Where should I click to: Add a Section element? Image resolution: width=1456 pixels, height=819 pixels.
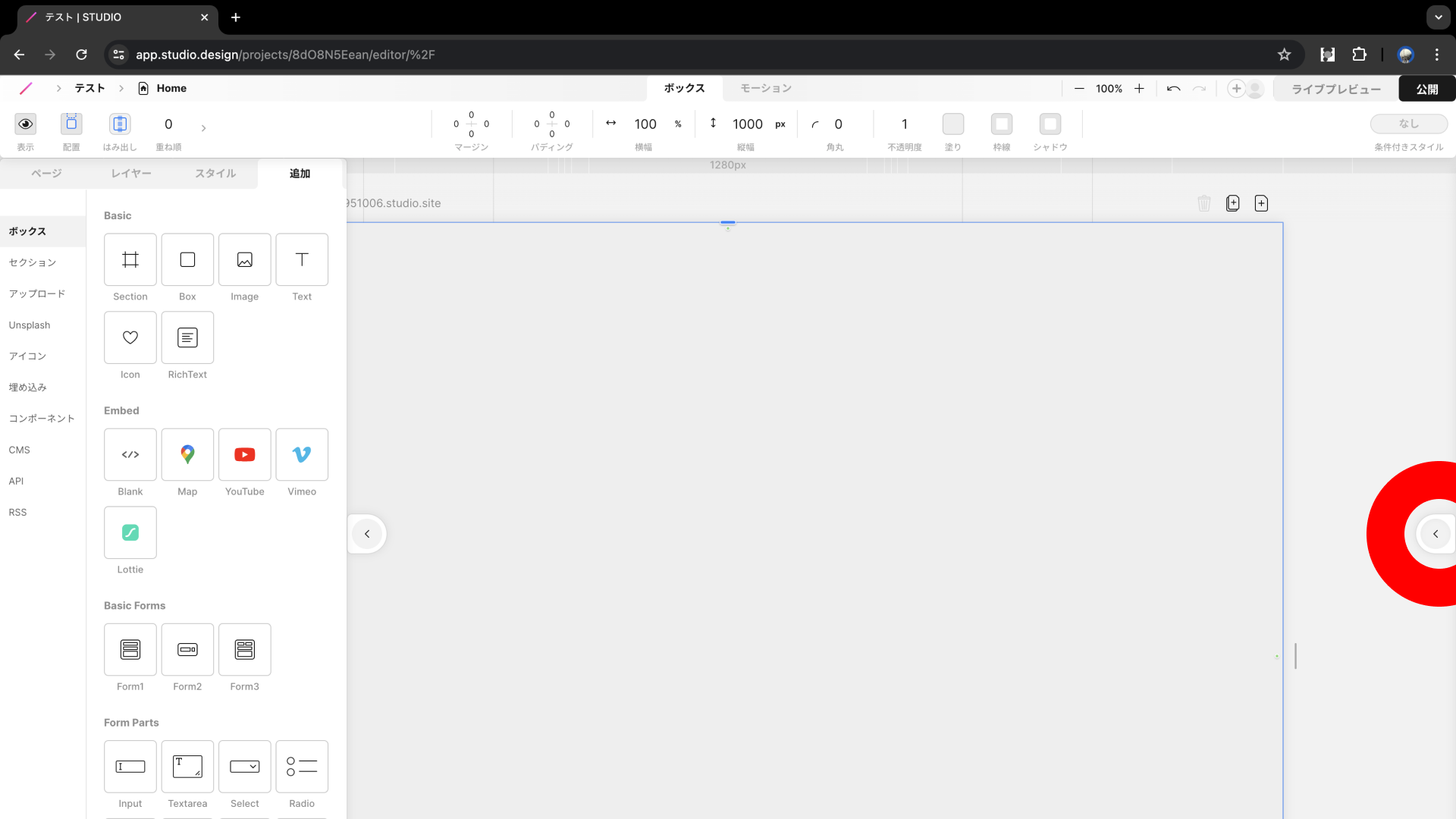[x=130, y=260]
